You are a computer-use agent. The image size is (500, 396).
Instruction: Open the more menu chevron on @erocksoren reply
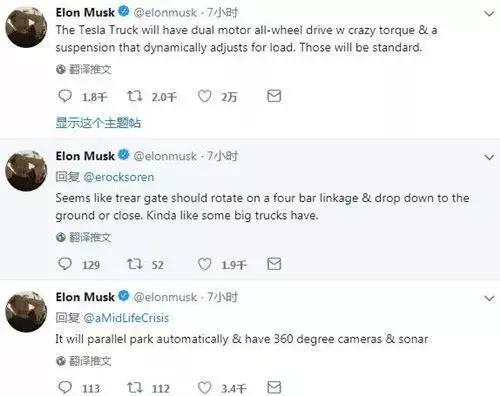489,157
